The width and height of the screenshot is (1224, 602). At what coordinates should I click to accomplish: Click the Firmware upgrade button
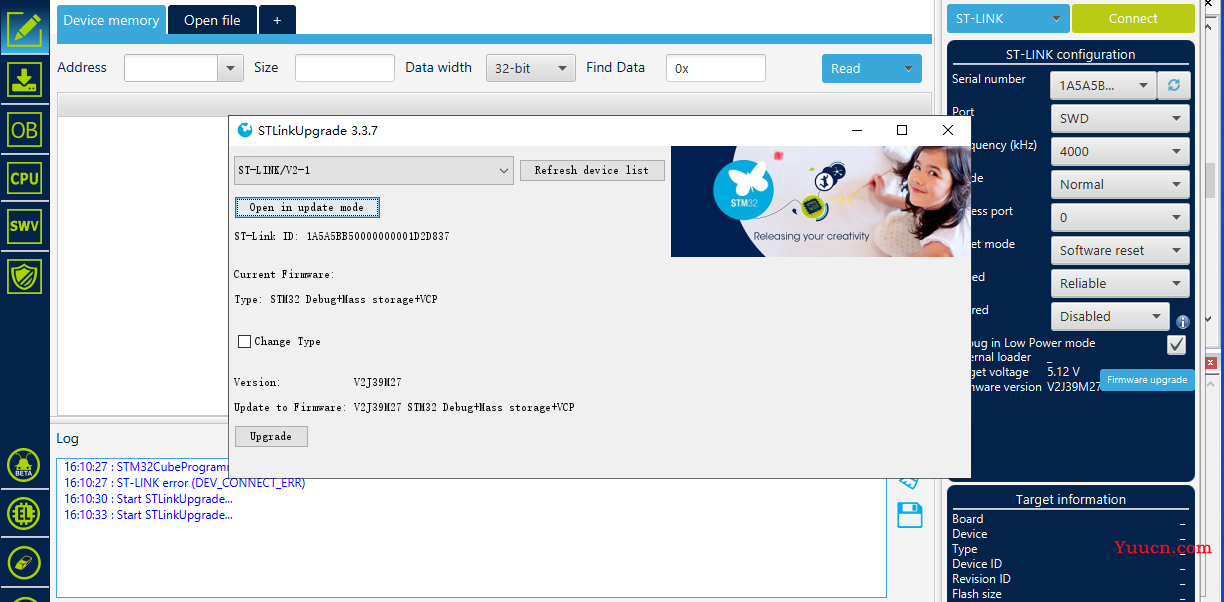[x=1147, y=380]
